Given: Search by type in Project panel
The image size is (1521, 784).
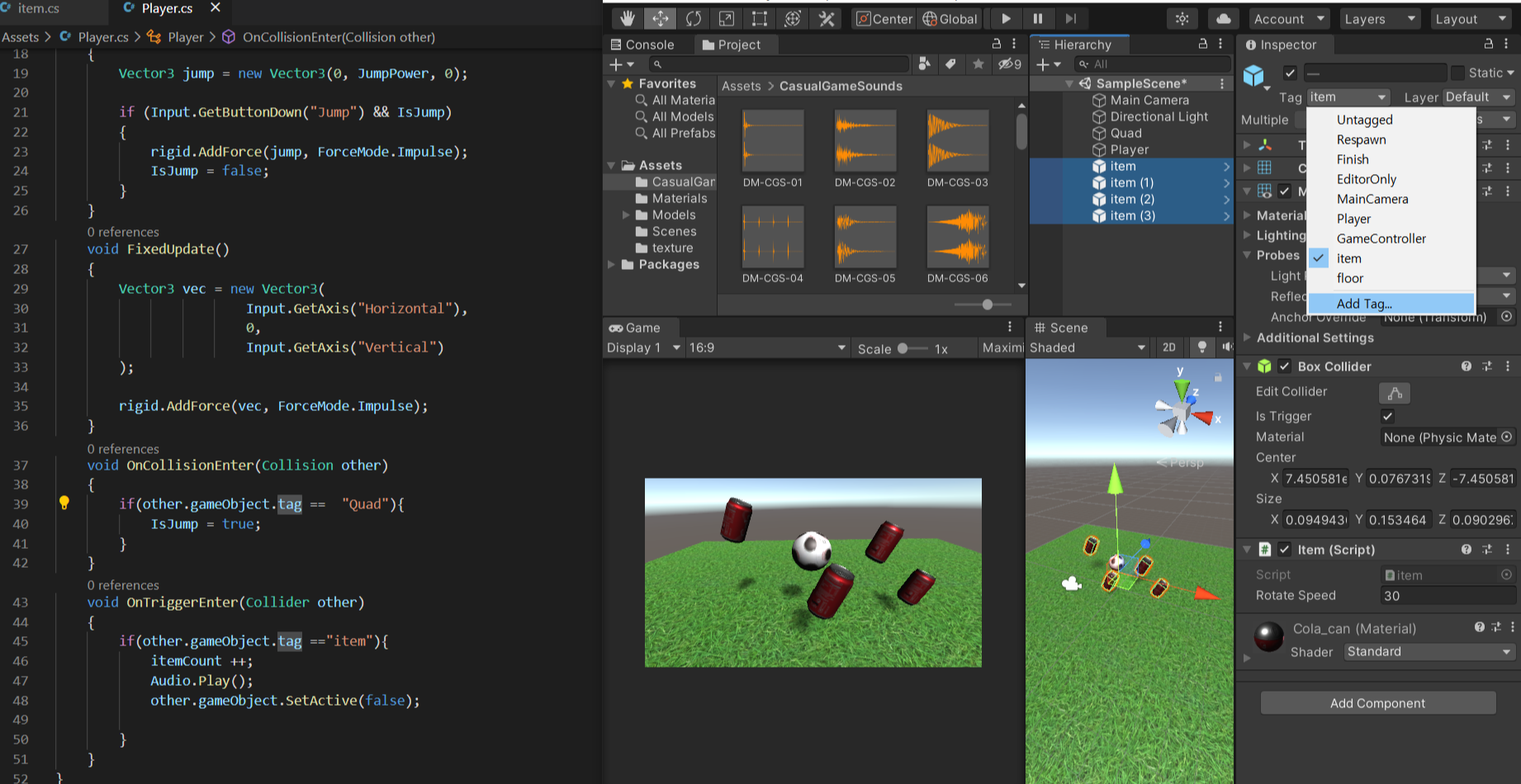Looking at the screenshot, I should click(x=925, y=64).
